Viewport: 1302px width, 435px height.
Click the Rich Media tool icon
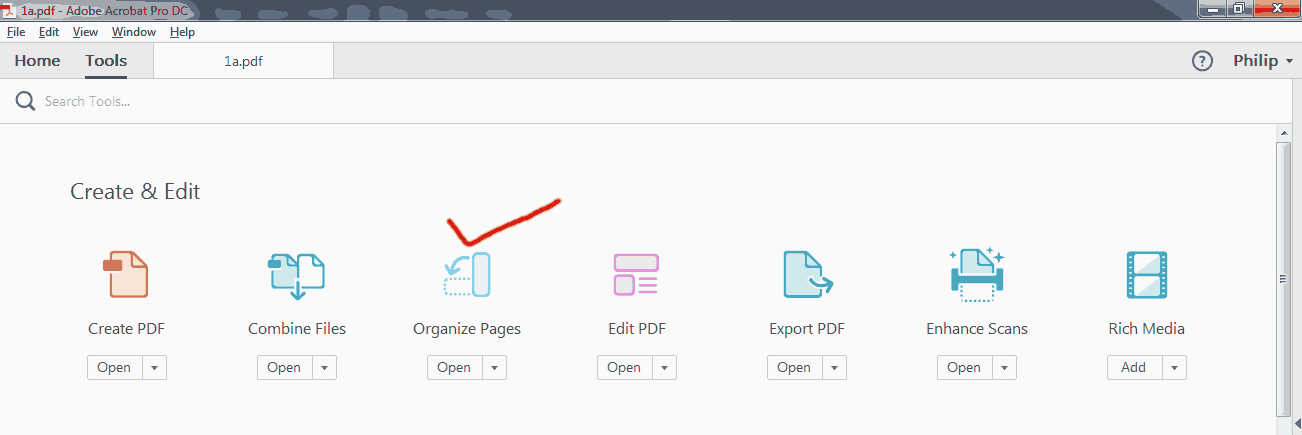click(x=1146, y=275)
